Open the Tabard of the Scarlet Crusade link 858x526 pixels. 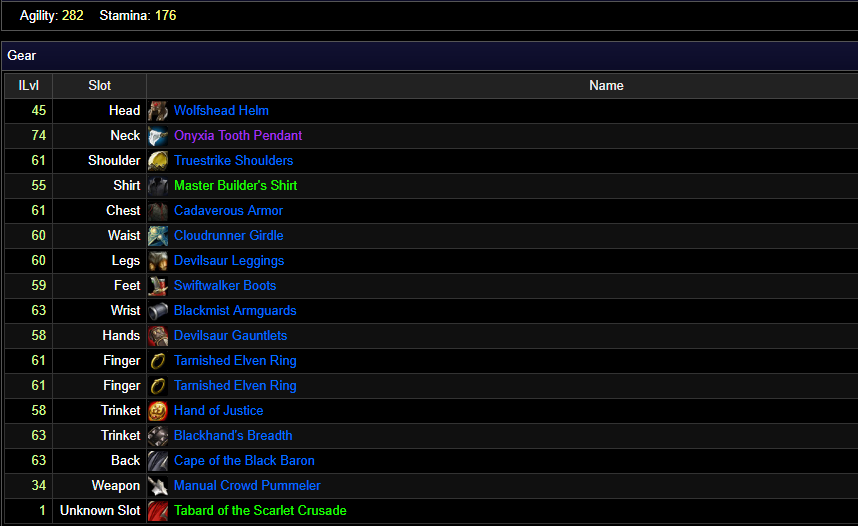(260, 511)
